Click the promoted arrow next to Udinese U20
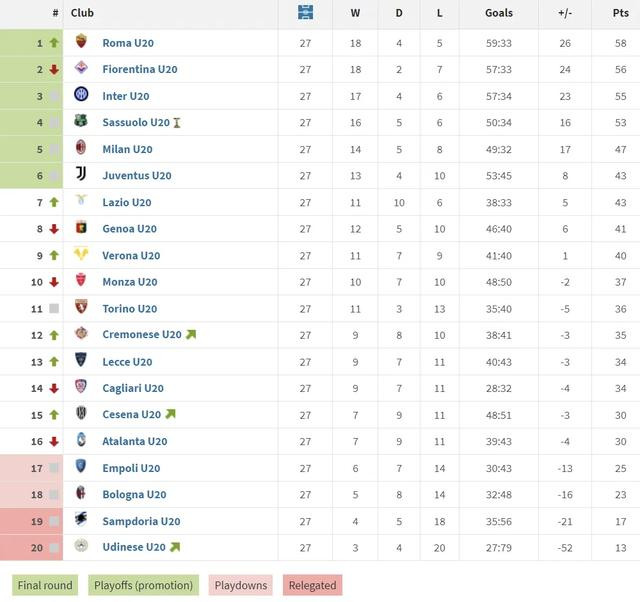This screenshot has height=602, width=640. tap(175, 547)
